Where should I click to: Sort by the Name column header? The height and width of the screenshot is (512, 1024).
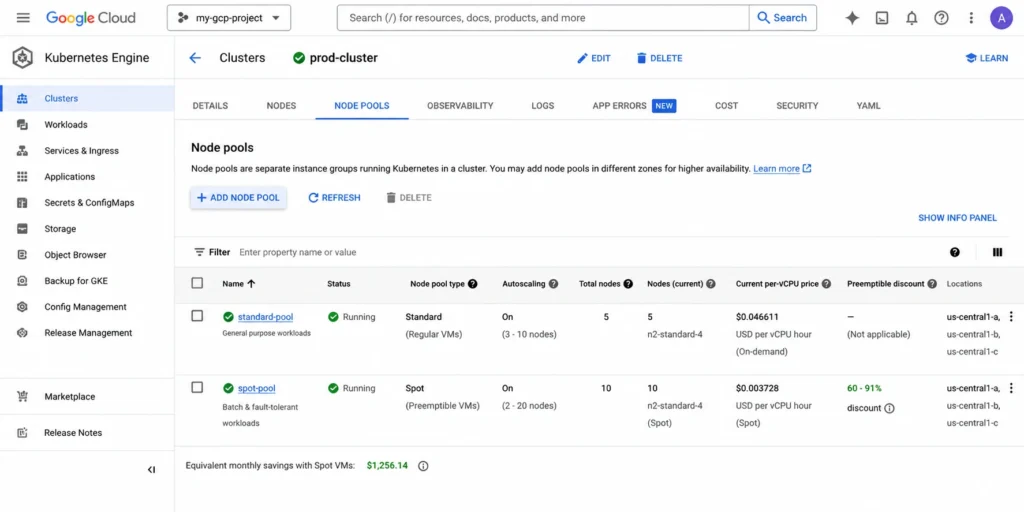[x=238, y=284]
